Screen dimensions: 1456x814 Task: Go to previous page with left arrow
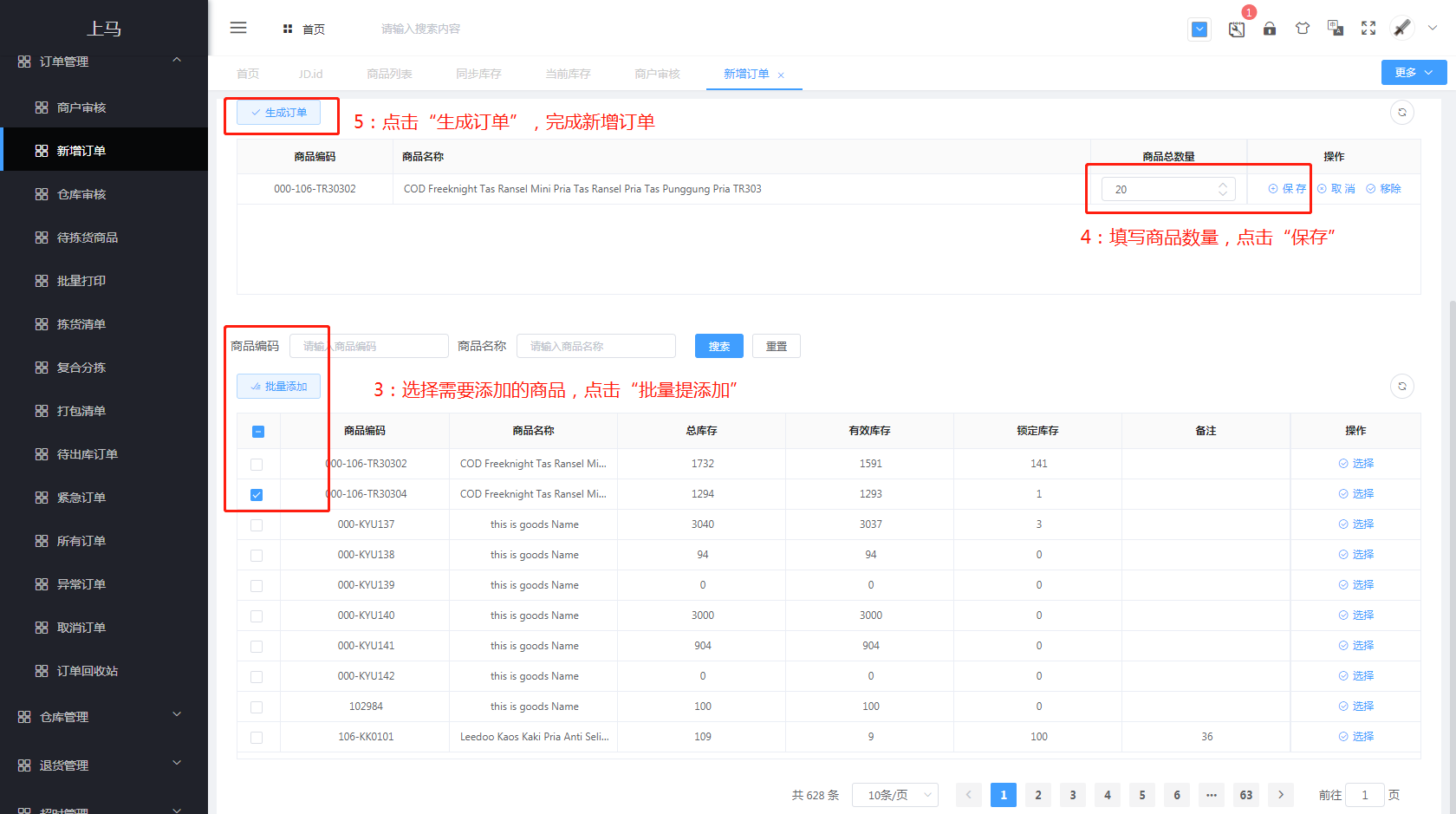tap(969, 795)
